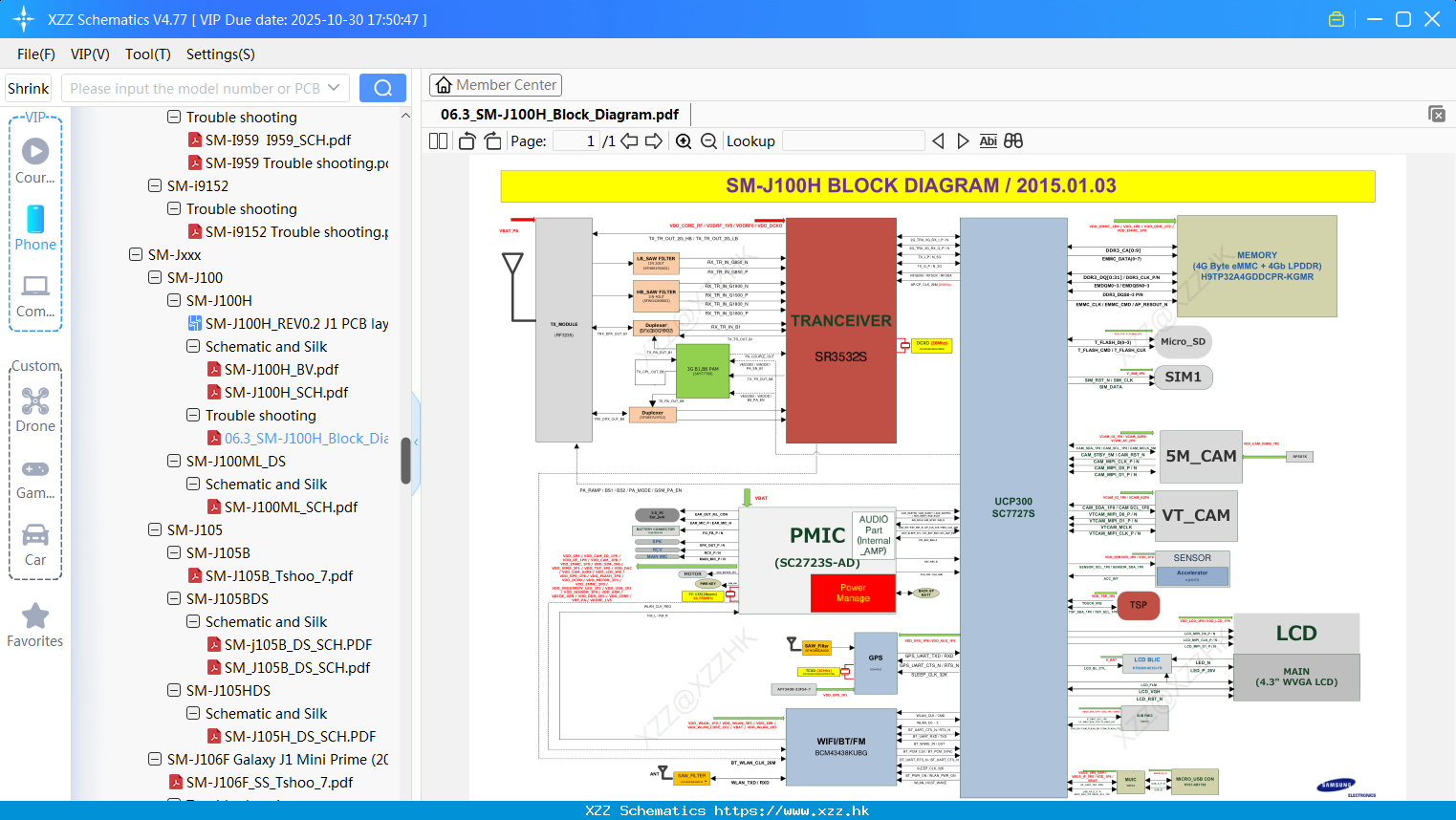The width and height of the screenshot is (1456, 820).
Task: Zoom out of the PDF view
Action: (x=708, y=140)
